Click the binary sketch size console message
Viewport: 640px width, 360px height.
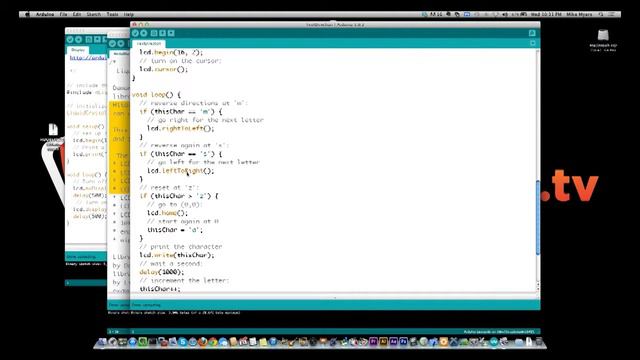coord(186,313)
